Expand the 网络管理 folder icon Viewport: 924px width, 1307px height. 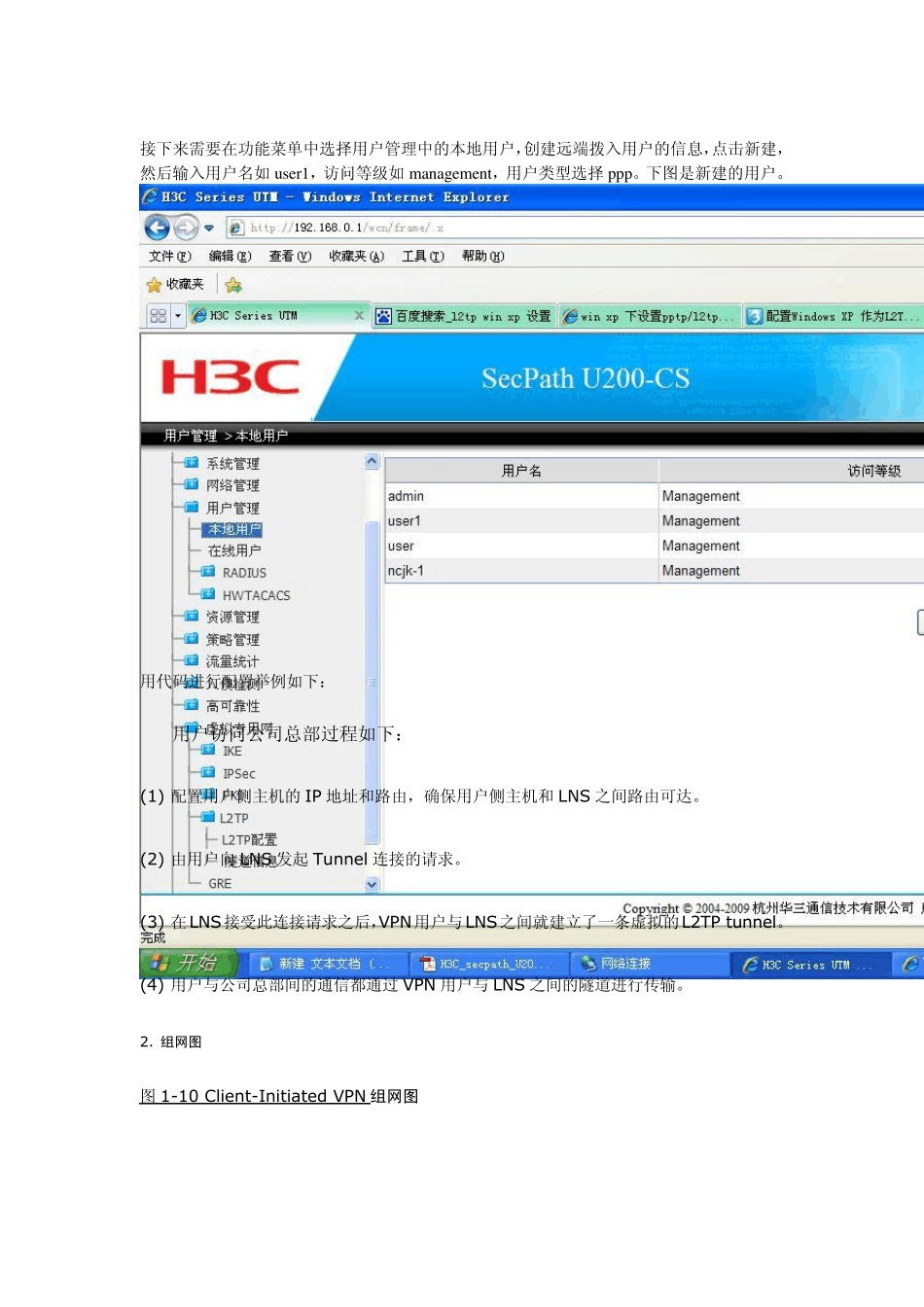[x=192, y=483]
